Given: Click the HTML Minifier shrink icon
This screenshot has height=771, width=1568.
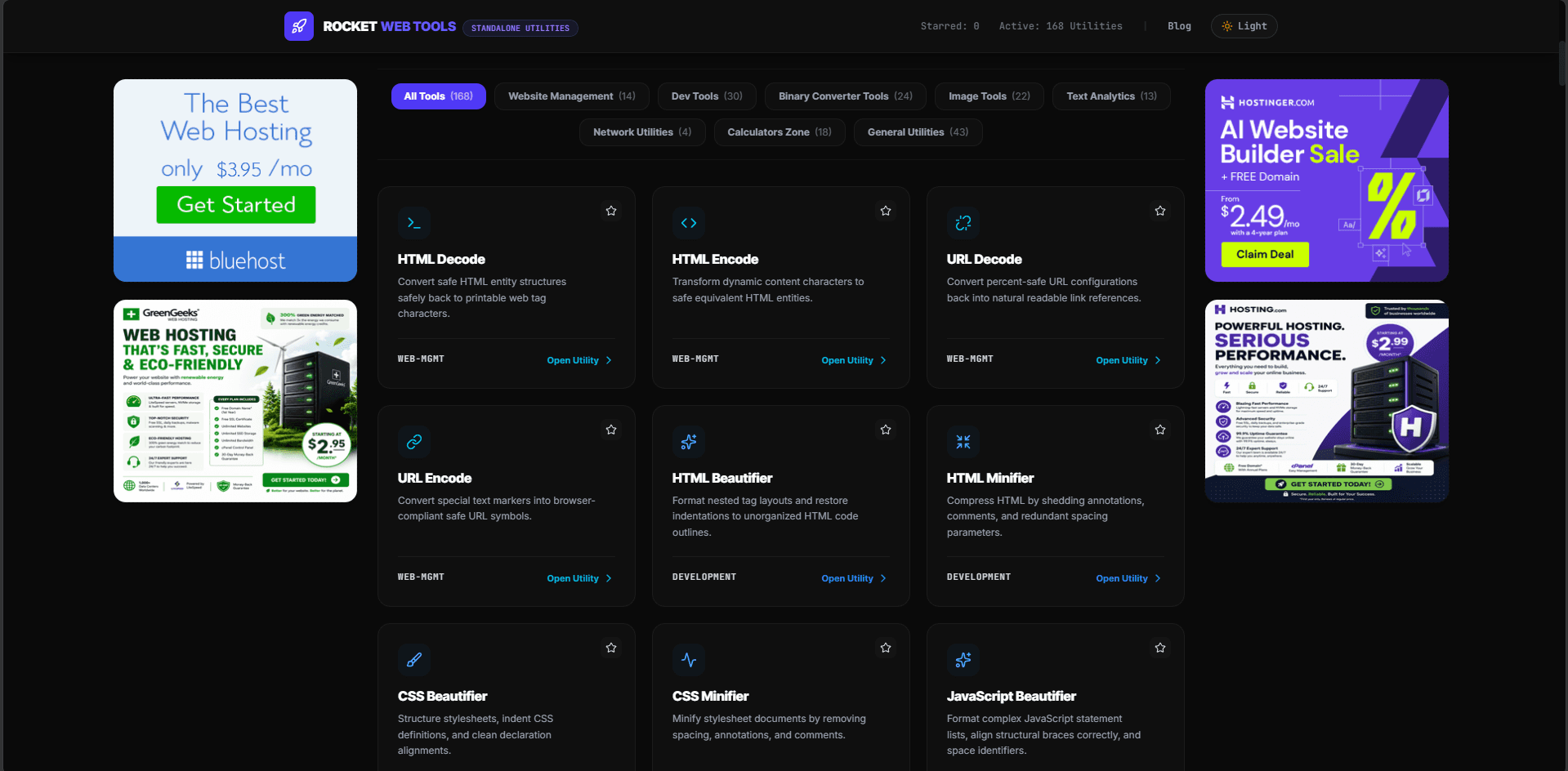Looking at the screenshot, I should pos(963,442).
